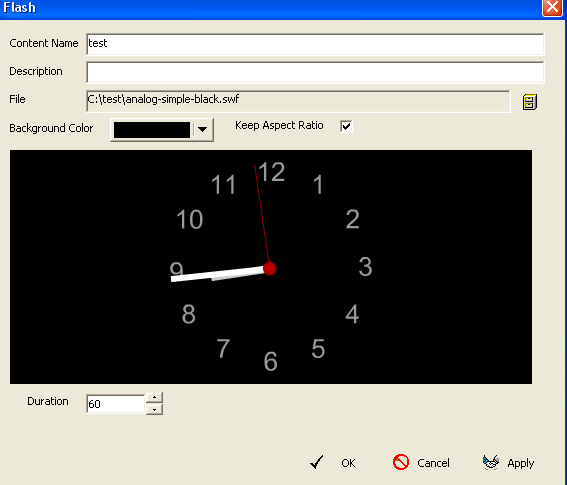Click the Duration value field
Image resolution: width=567 pixels, height=485 pixels.
(x=116, y=403)
